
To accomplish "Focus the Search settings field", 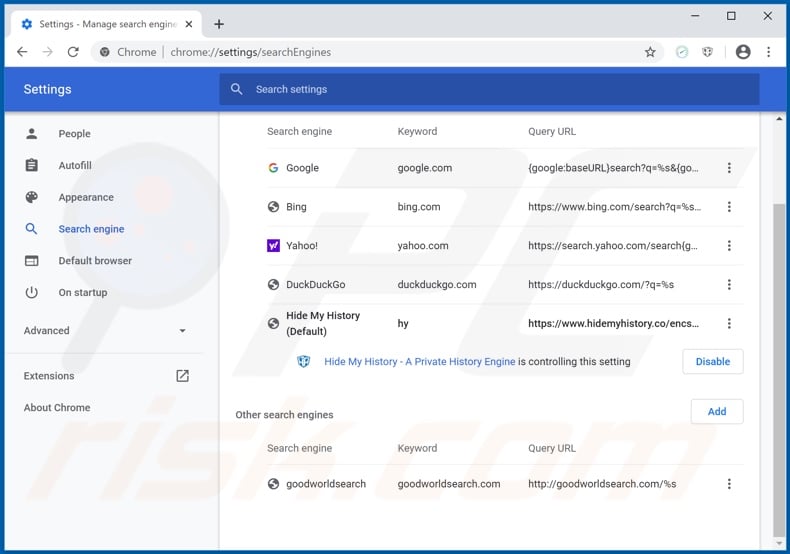I will [489, 89].
